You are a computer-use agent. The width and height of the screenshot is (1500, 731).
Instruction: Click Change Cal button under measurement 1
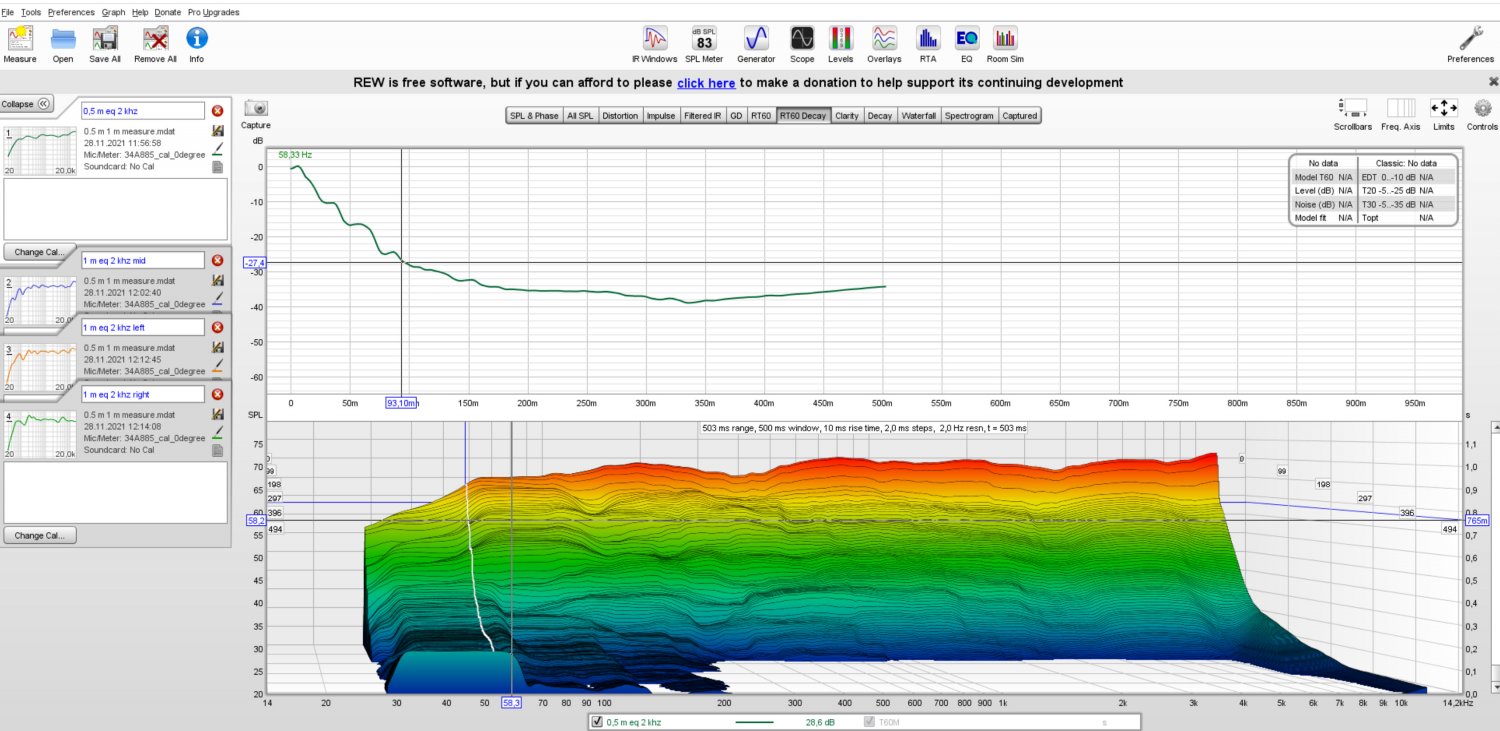click(39, 252)
